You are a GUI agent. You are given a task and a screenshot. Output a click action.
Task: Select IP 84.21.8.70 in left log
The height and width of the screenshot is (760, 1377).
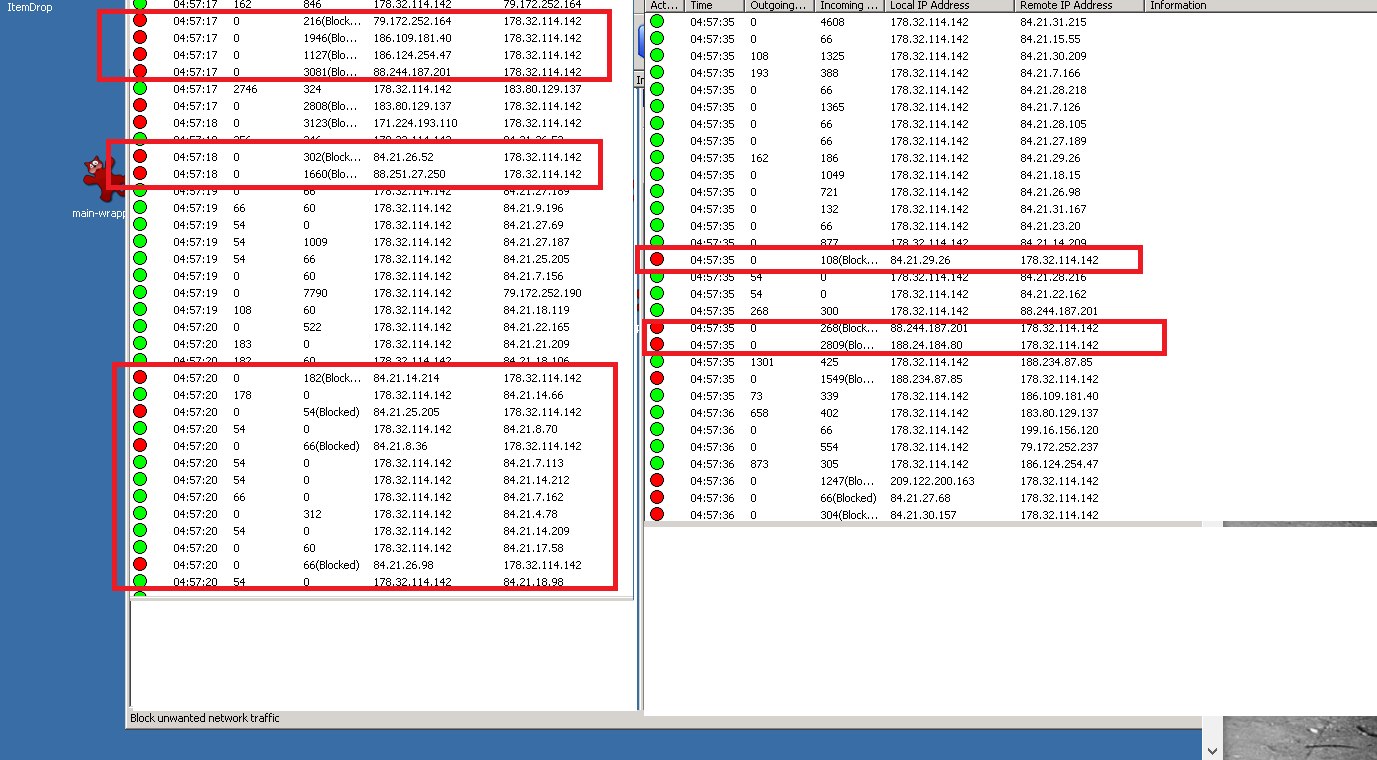coord(530,429)
